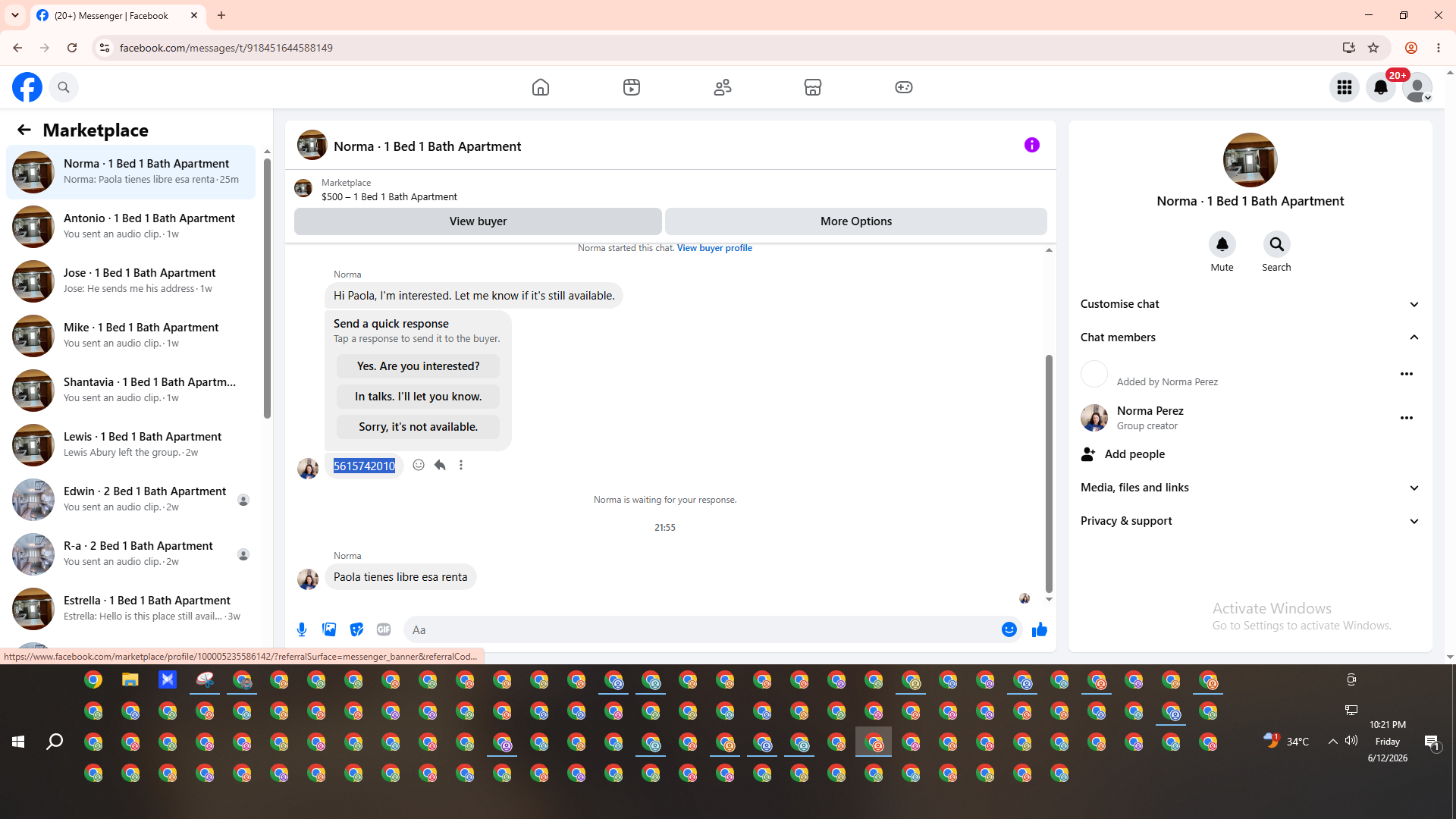Choose a GIF
This screenshot has width=1456, height=819.
384,629
